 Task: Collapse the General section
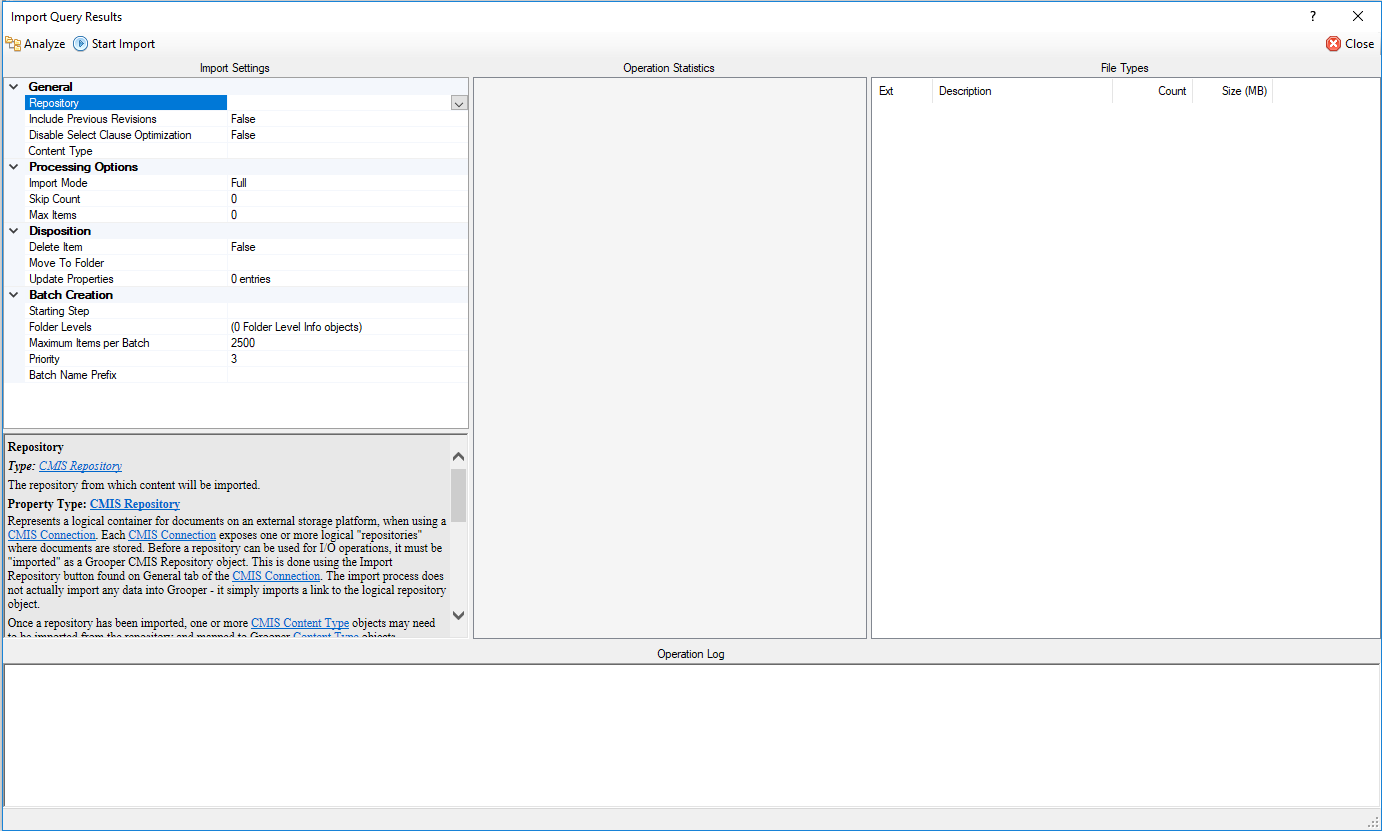[13, 87]
